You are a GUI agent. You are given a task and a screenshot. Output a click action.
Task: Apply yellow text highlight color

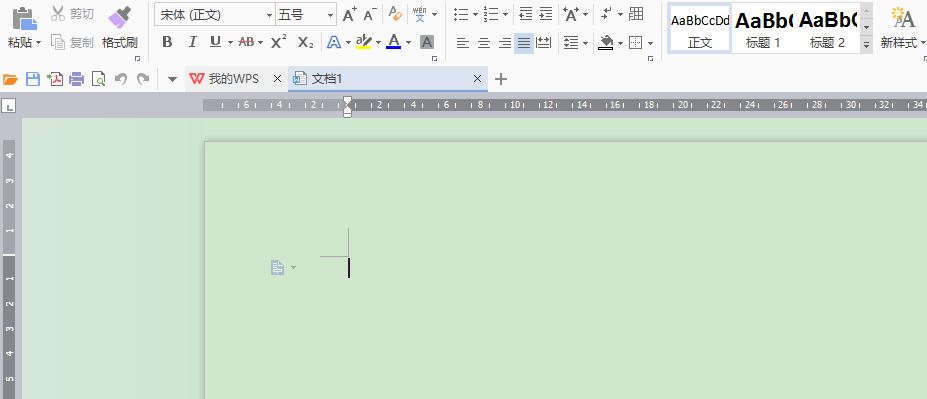tap(364, 42)
